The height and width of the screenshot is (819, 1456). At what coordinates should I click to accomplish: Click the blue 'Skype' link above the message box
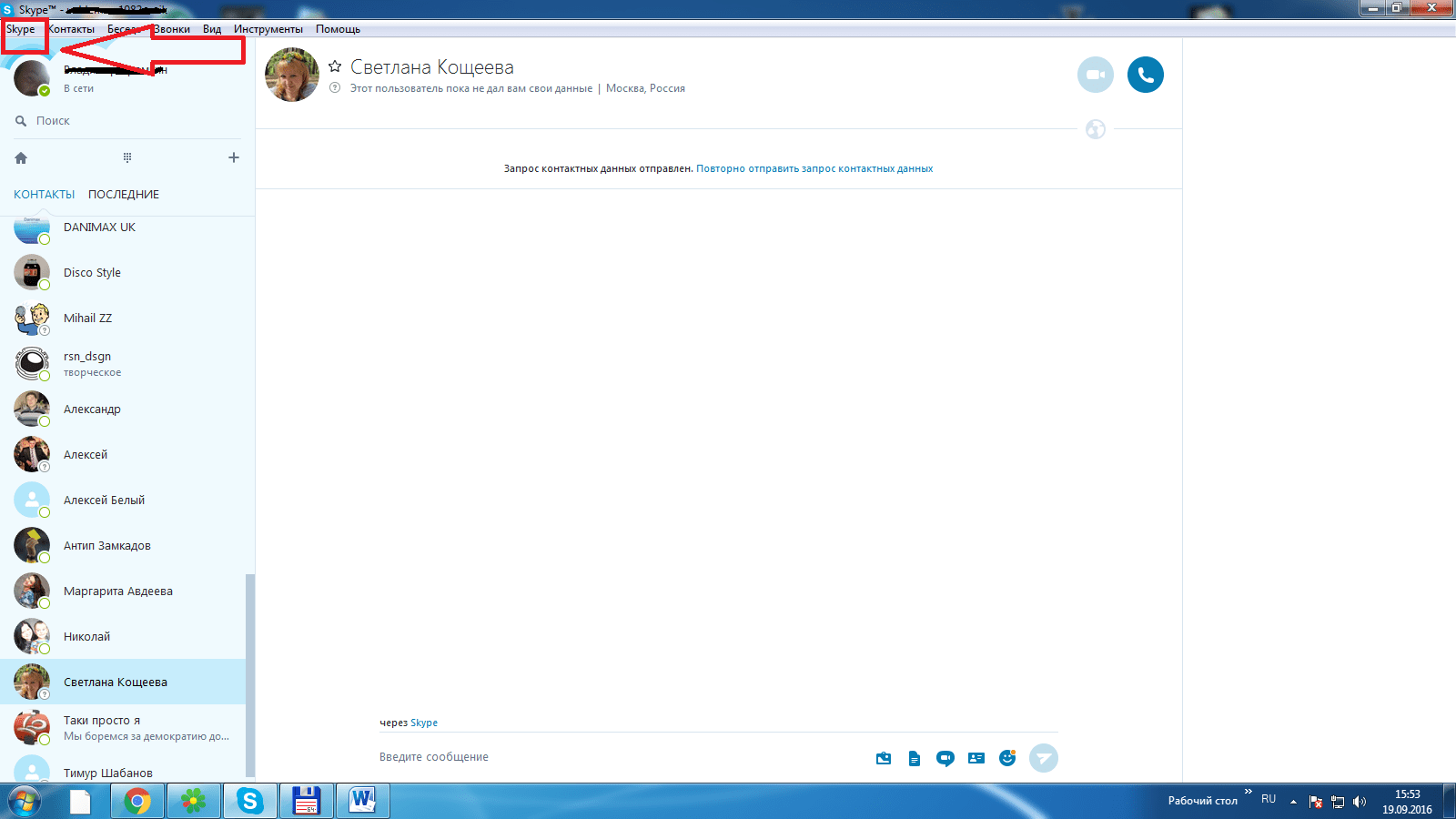[424, 723]
